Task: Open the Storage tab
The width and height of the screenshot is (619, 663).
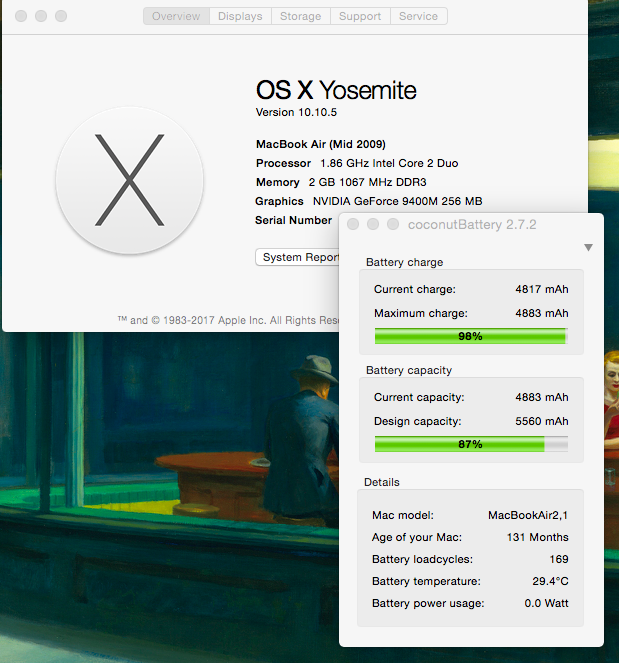Action: click(301, 16)
